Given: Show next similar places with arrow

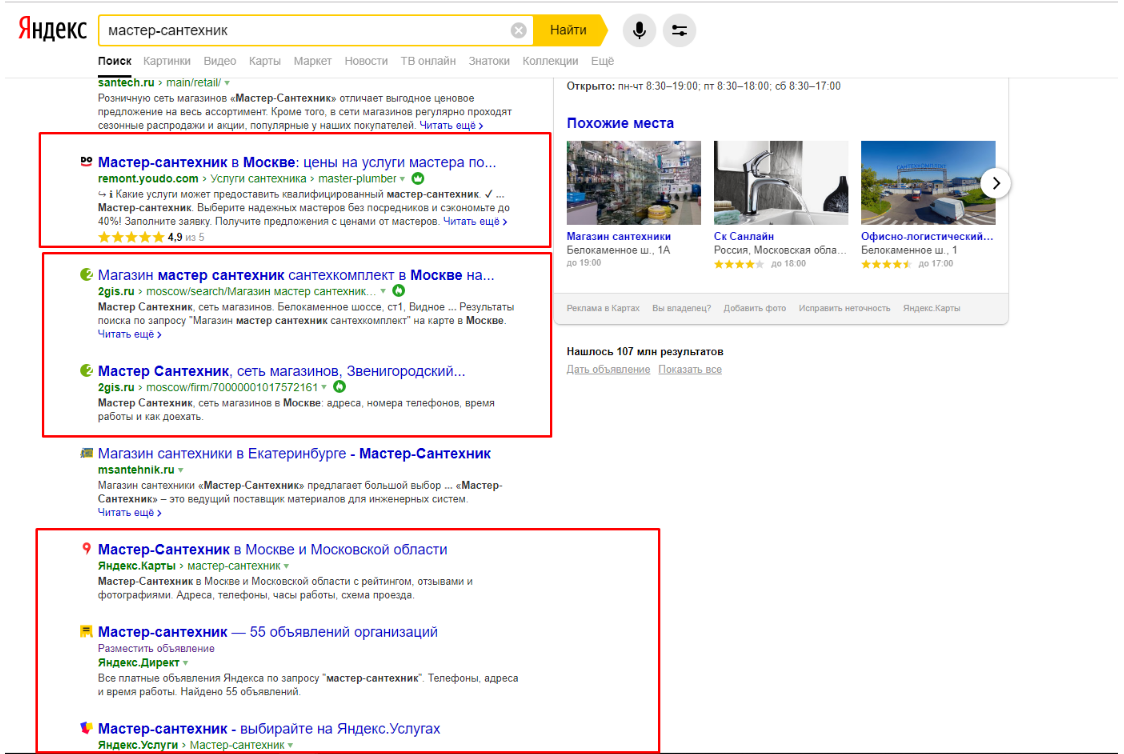Looking at the screenshot, I should click(x=996, y=183).
